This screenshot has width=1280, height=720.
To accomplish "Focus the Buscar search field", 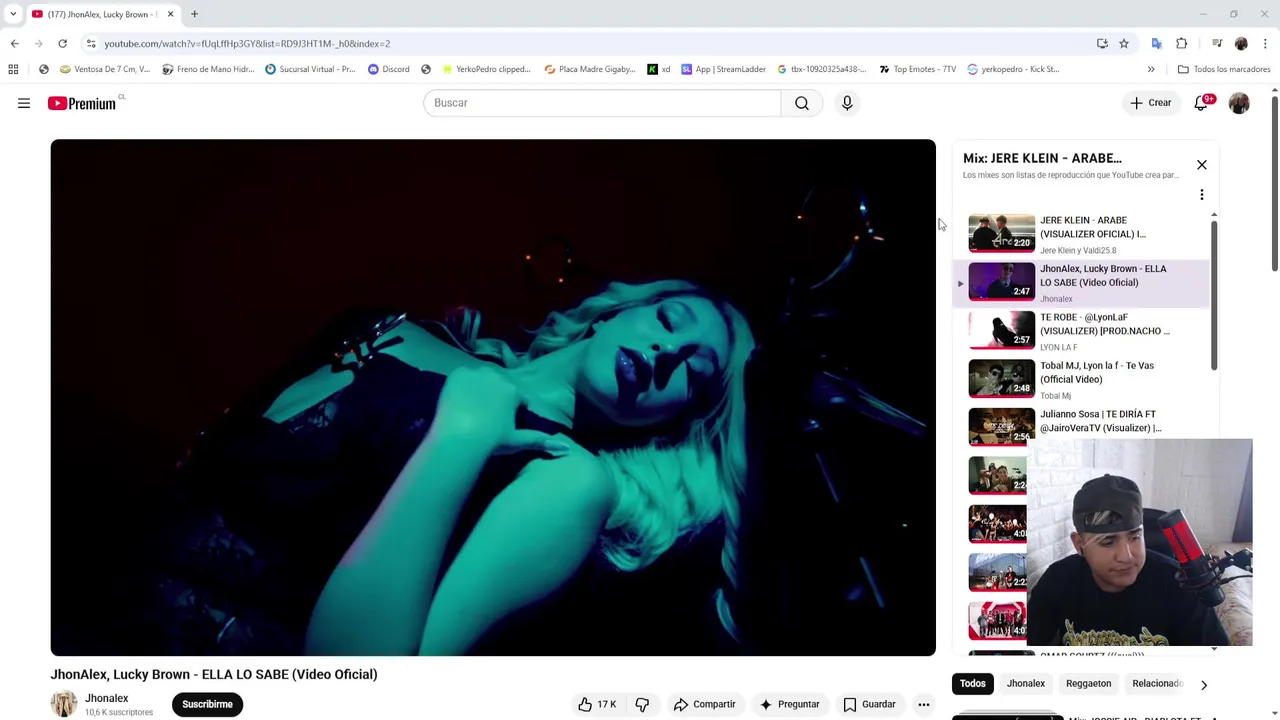I will [602, 103].
